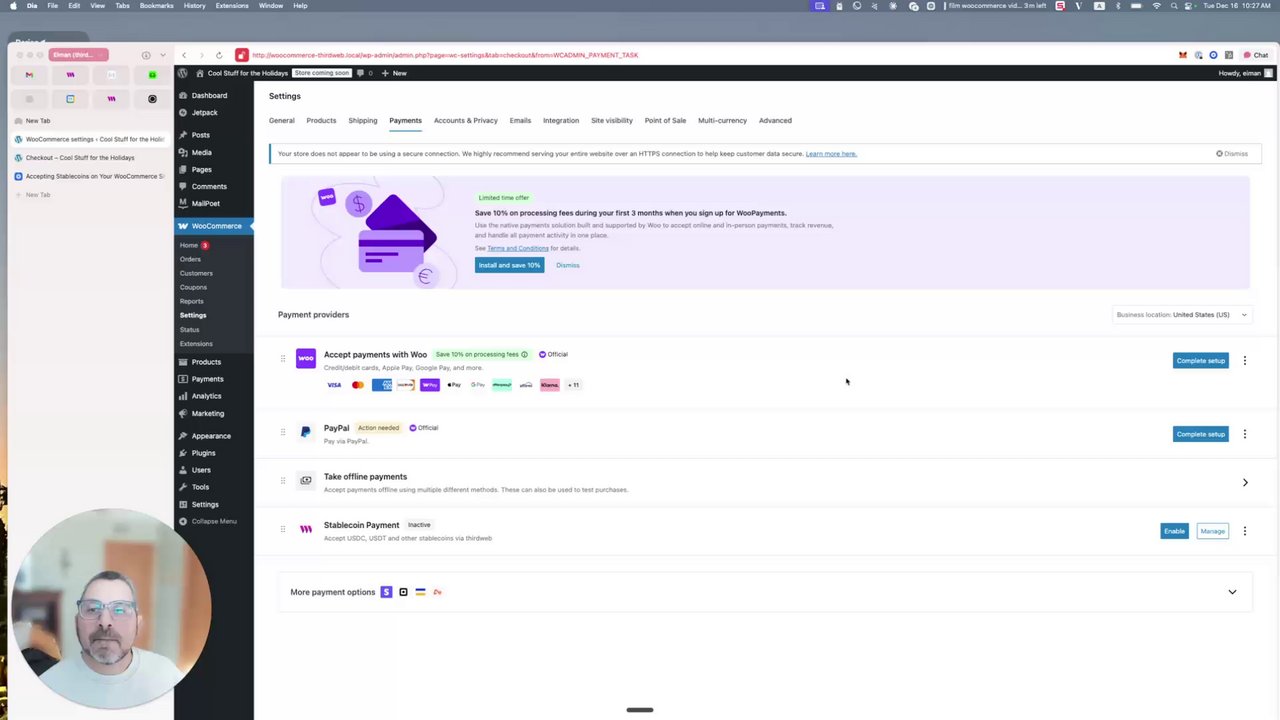
Task: Open three-dot menu for Stablecoin Payment
Action: [x=1244, y=531]
